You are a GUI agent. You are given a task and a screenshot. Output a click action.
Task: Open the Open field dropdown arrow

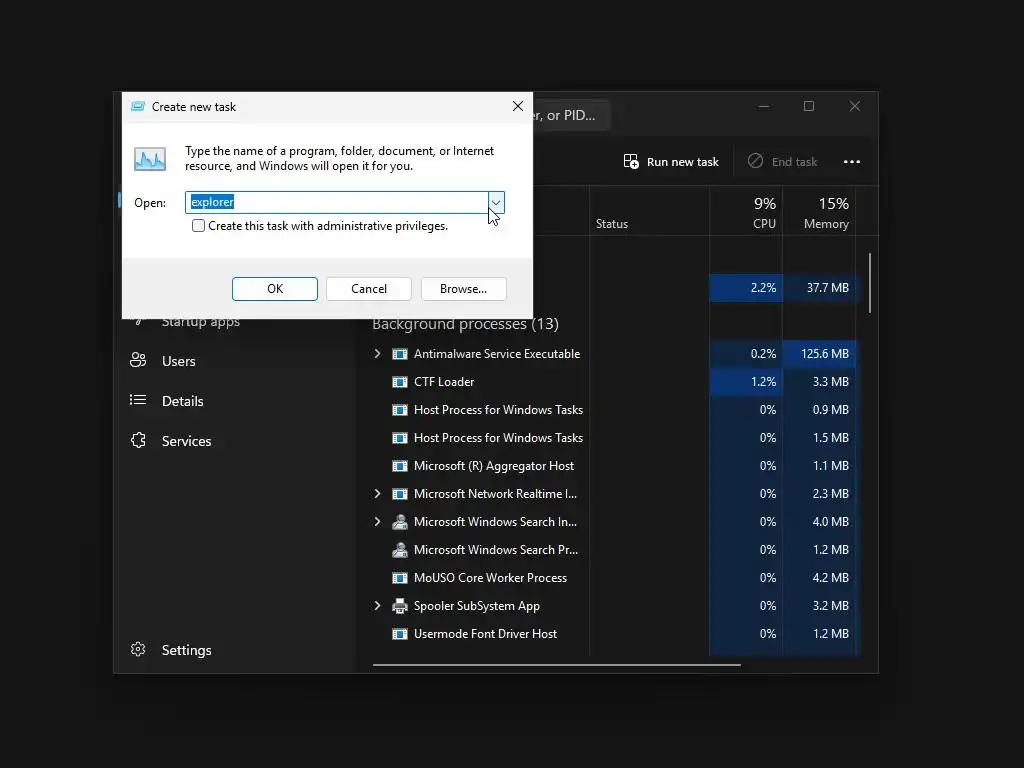496,202
